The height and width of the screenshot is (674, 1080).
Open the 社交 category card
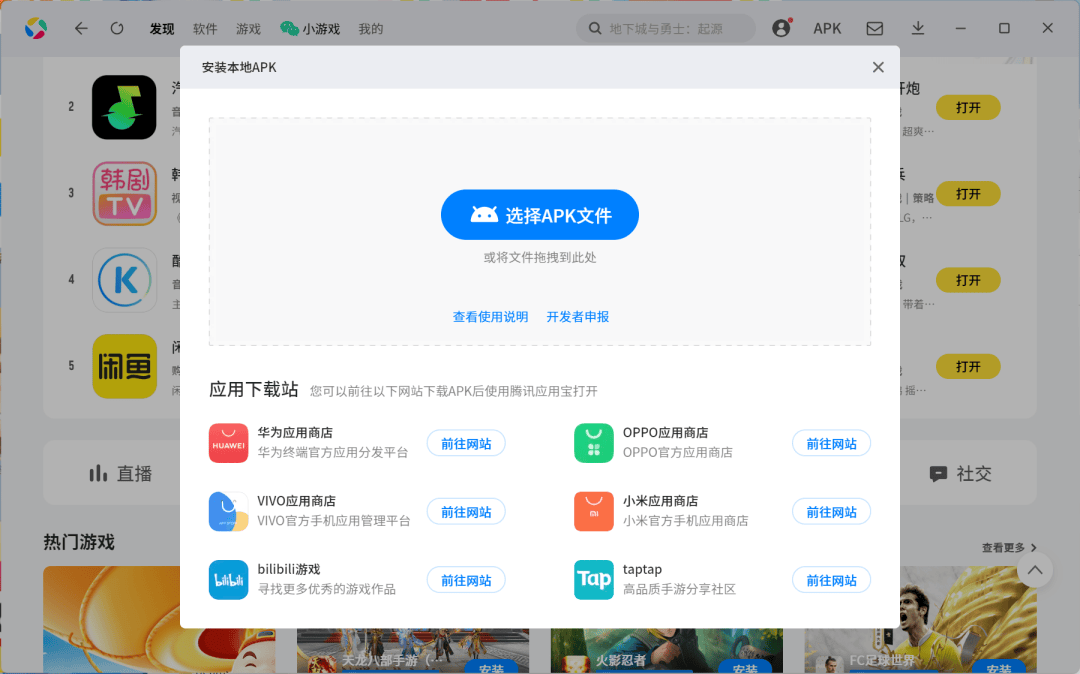[x=968, y=473]
